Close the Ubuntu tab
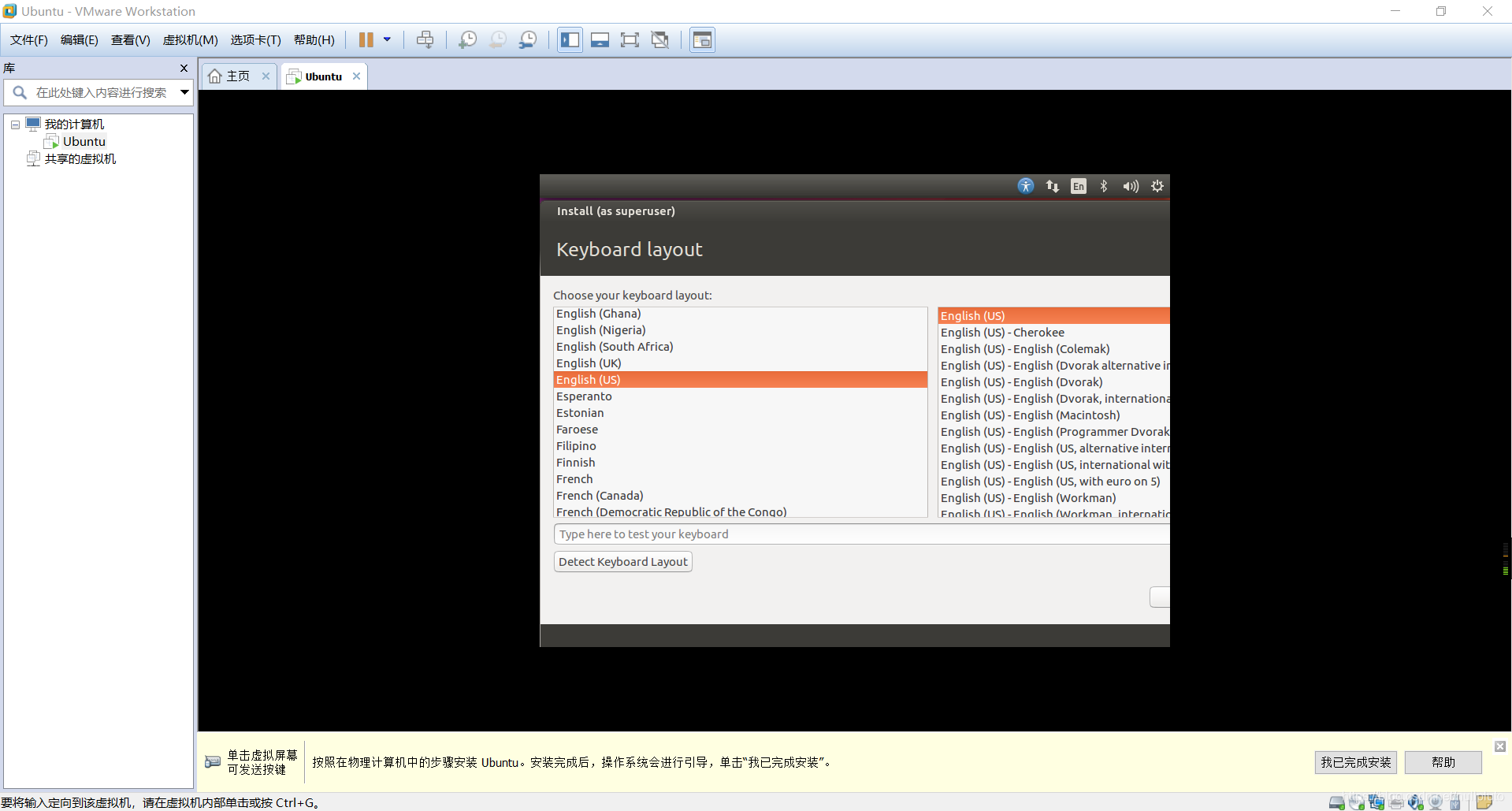The image size is (1512, 811). (x=357, y=76)
